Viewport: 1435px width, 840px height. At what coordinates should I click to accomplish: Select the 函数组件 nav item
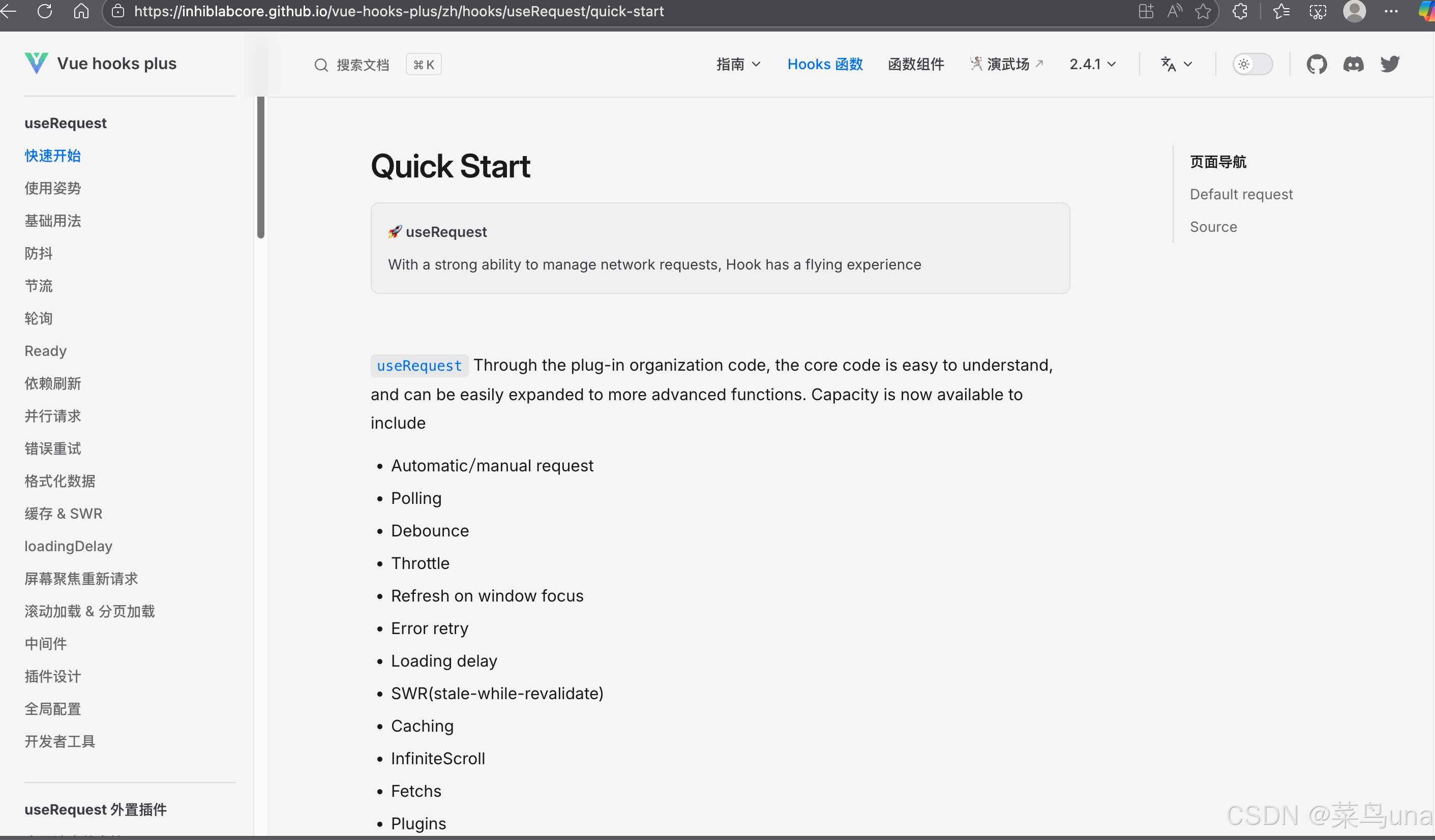tap(916, 64)
